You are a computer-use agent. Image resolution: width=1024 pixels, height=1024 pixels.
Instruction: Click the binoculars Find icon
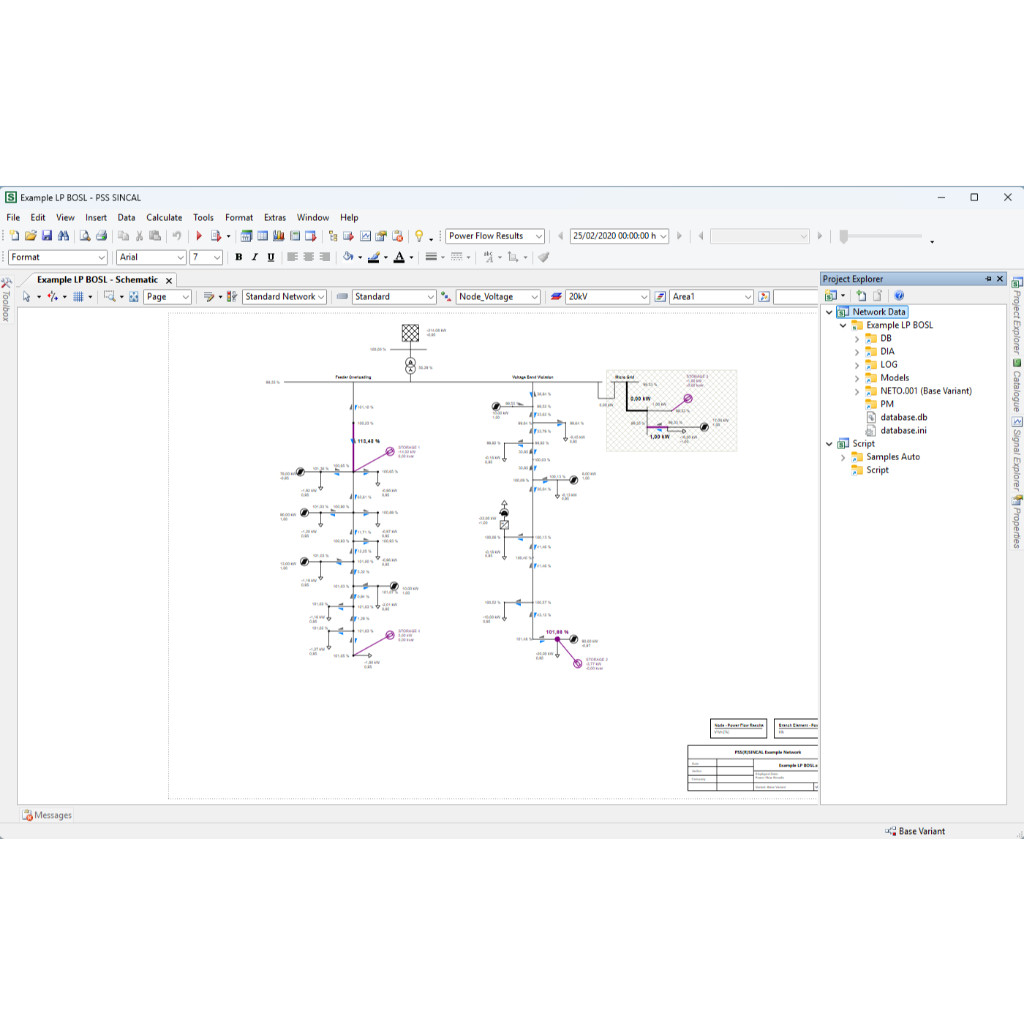pos(63,236)
